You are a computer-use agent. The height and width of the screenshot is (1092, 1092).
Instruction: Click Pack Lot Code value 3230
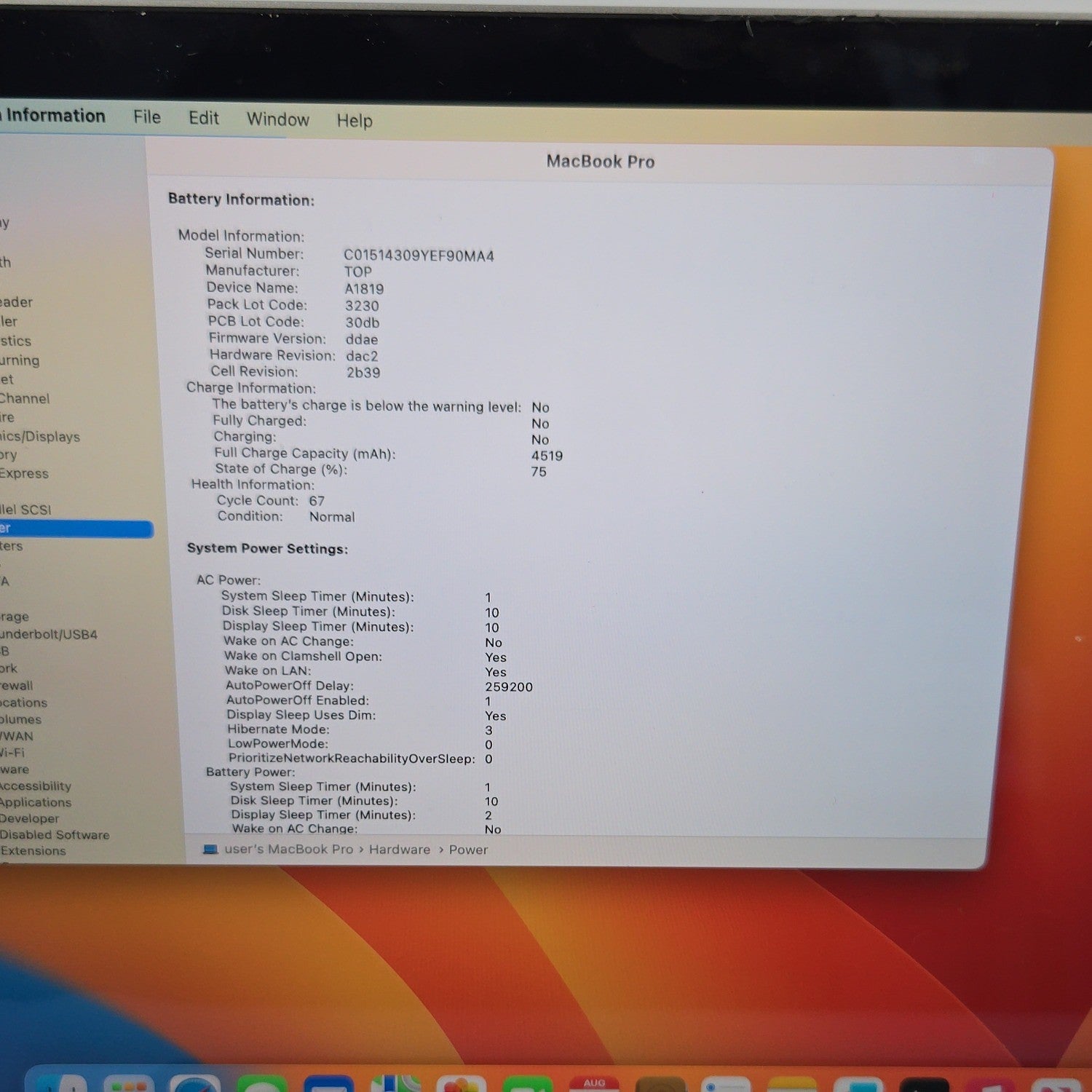click(x=362, y=306)
